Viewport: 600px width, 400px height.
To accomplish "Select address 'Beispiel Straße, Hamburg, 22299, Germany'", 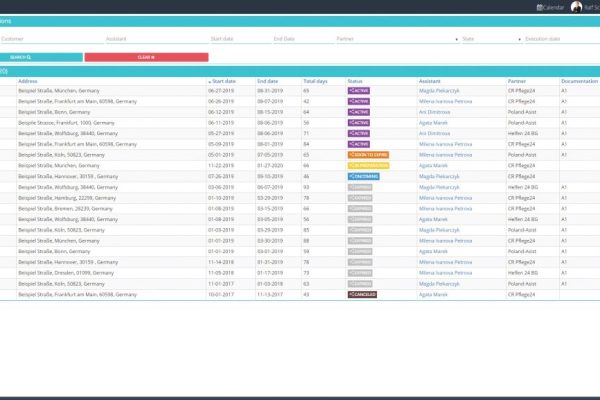I will tap(67, 198).
